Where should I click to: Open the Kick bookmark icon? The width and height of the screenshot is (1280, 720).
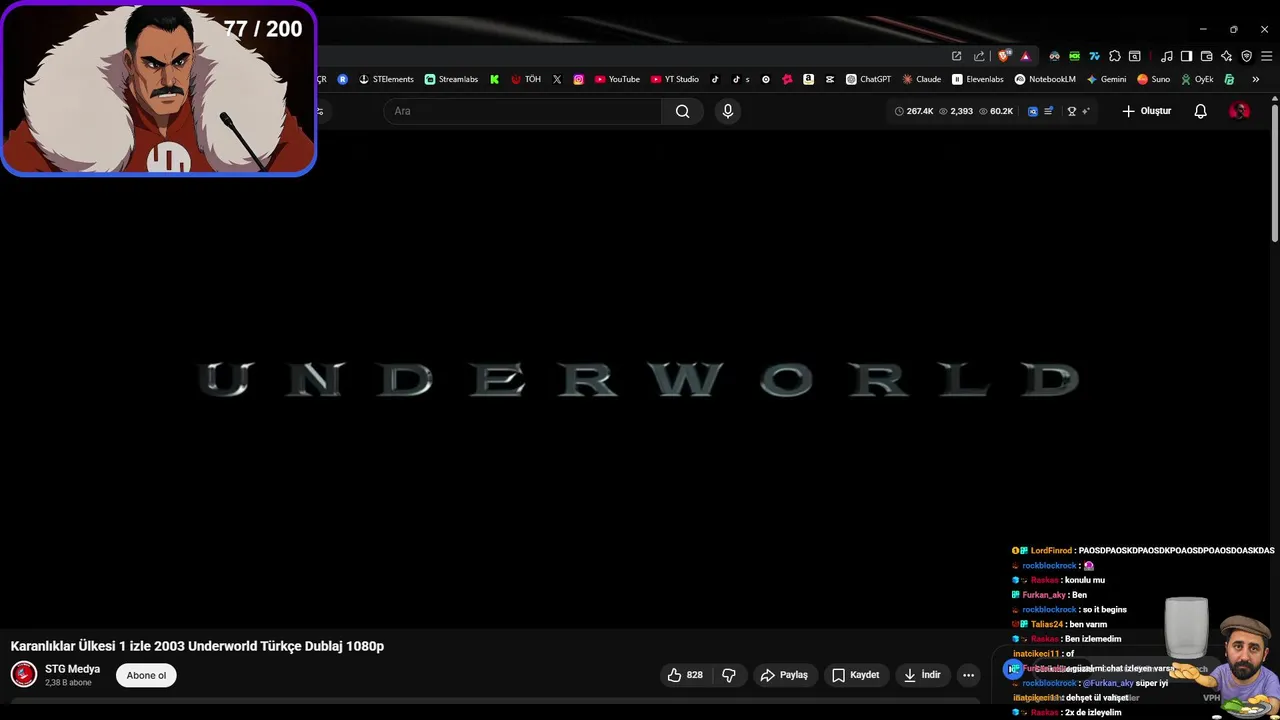tap(494, 79)
